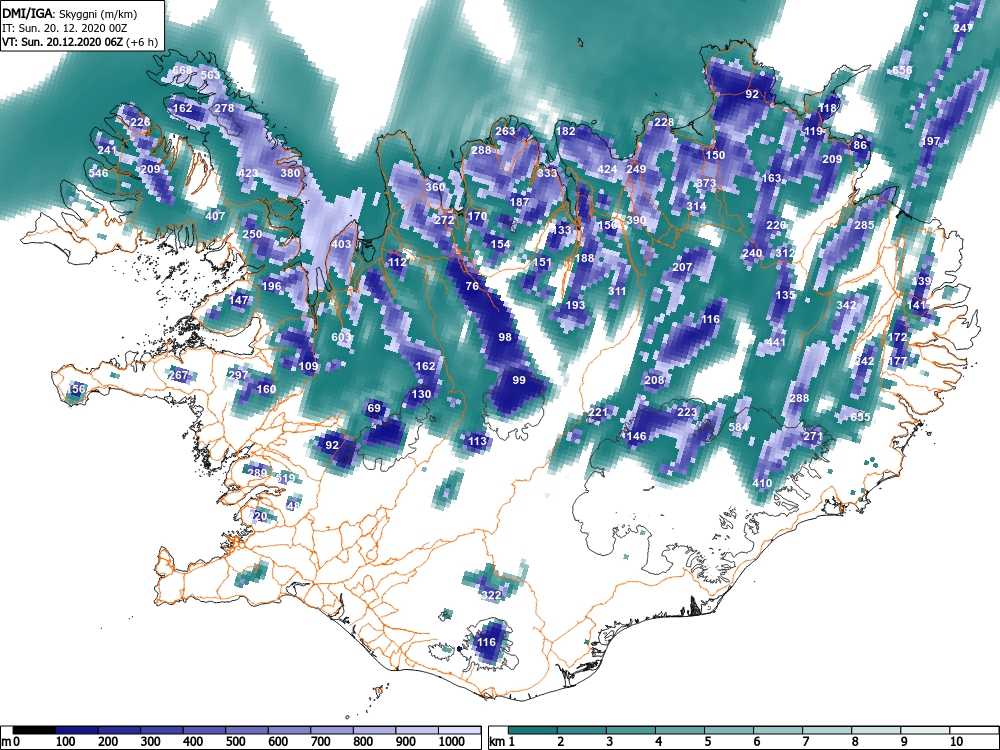Click the visibility value 182

click(x=566, y=131)
